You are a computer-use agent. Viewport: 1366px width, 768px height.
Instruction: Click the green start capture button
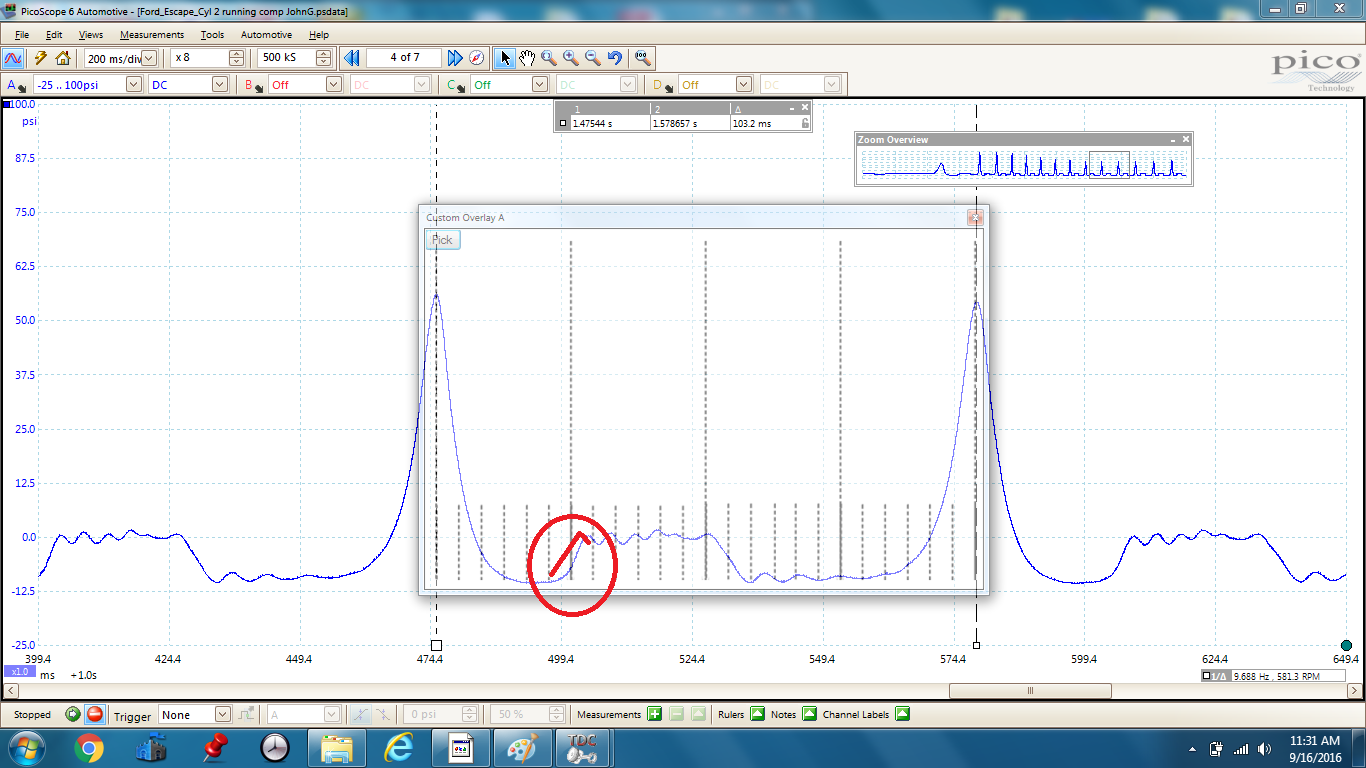[x=73, y=714]
